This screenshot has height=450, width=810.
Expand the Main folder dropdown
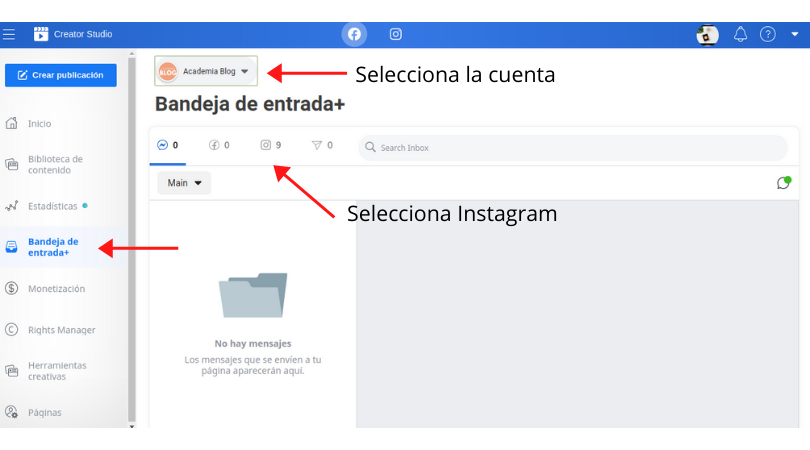[184, 183]
